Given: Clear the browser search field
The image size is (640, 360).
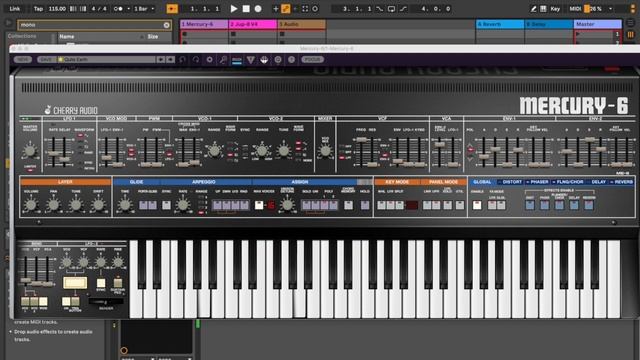Looking at the screenshot, I should pyautogui.click(x=167, y=25).
